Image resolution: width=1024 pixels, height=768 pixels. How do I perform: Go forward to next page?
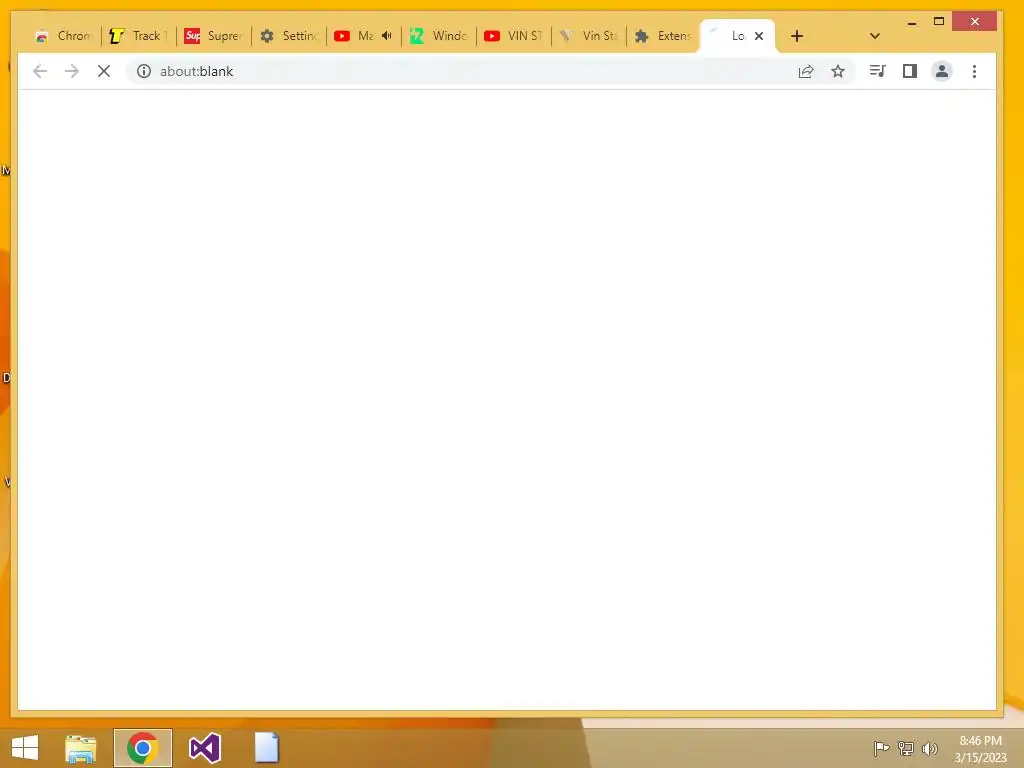(x=72, y=71)
